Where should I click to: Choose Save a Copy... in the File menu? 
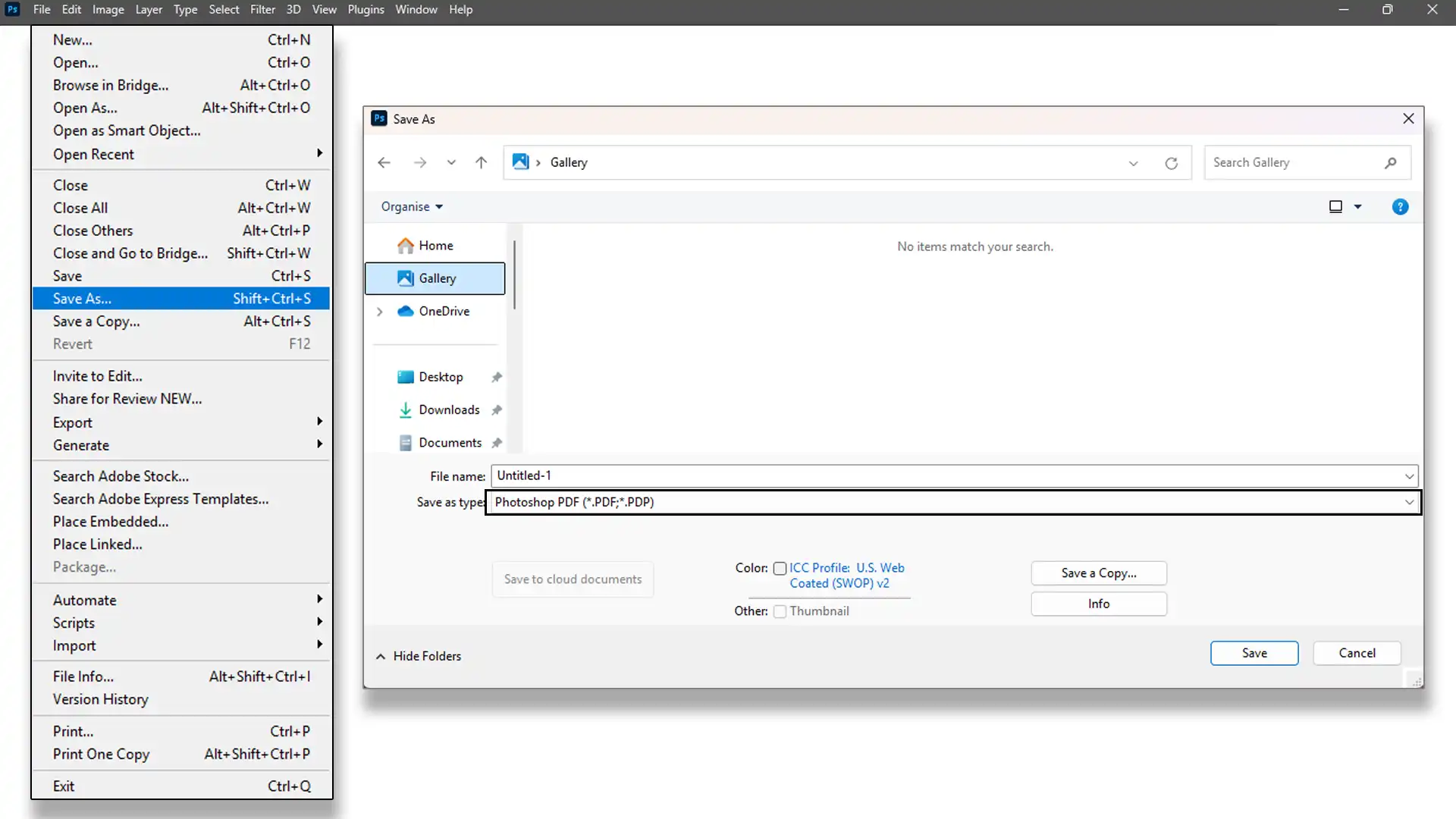coord(181,322)
